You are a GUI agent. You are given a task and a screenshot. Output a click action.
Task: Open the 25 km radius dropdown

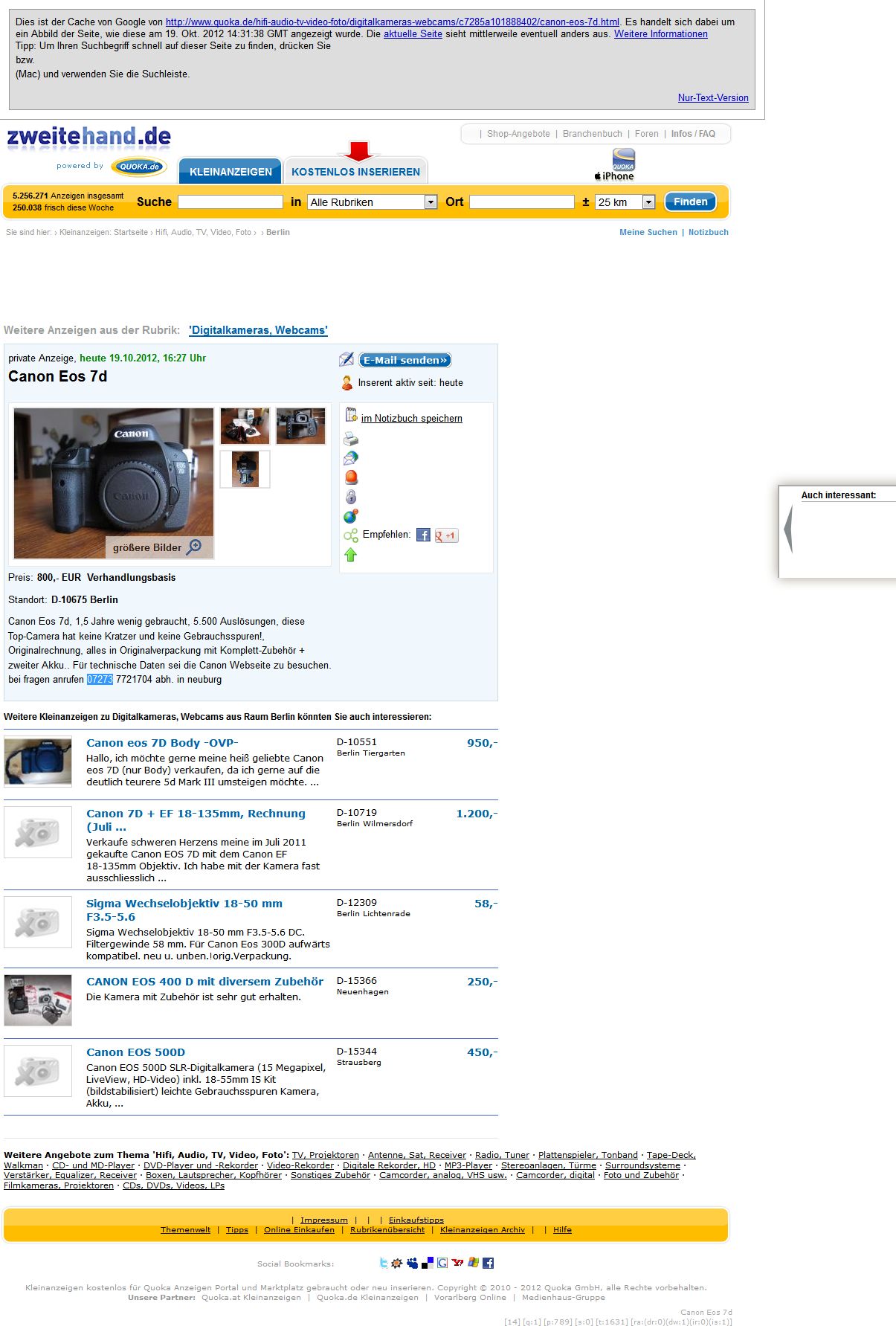point(625,202)
